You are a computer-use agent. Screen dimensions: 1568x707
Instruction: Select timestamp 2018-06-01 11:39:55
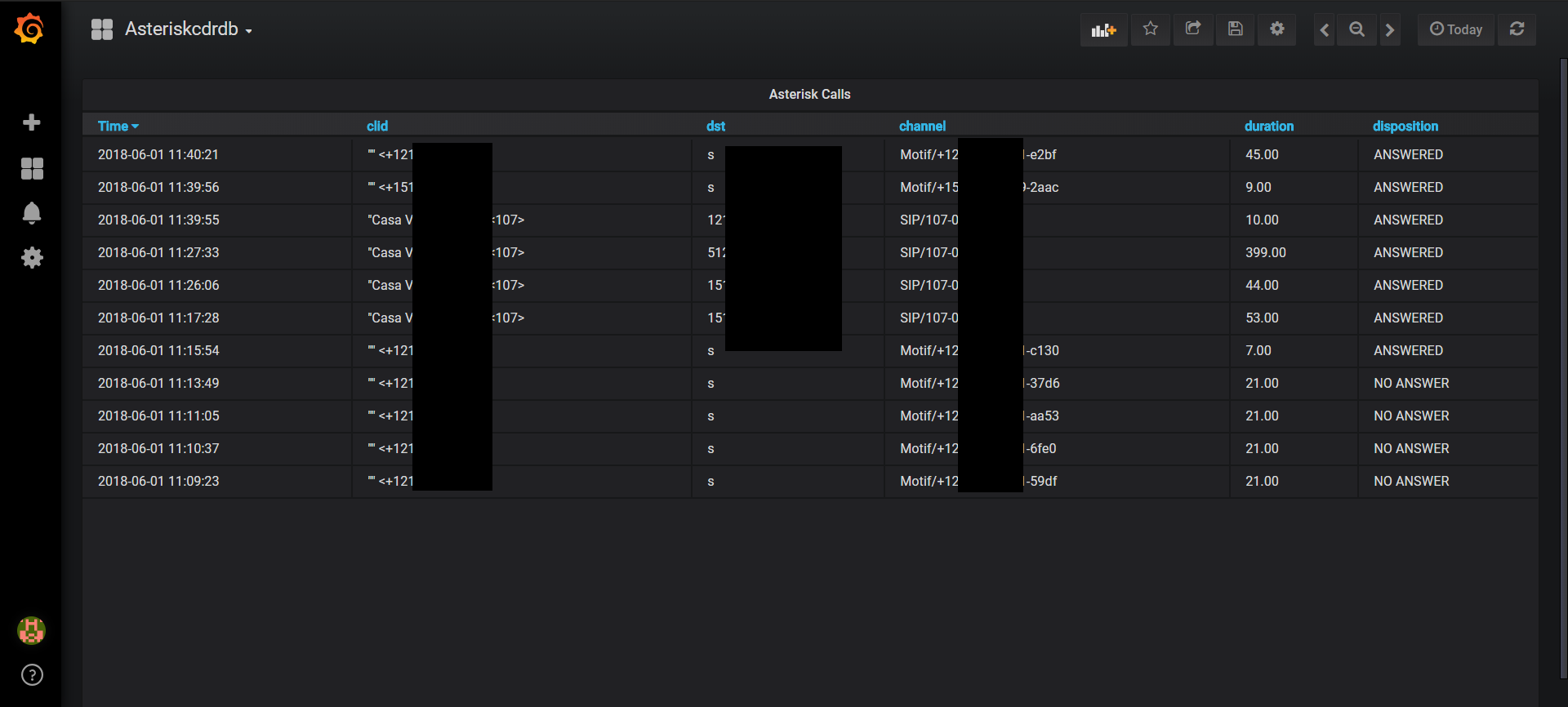158,220
